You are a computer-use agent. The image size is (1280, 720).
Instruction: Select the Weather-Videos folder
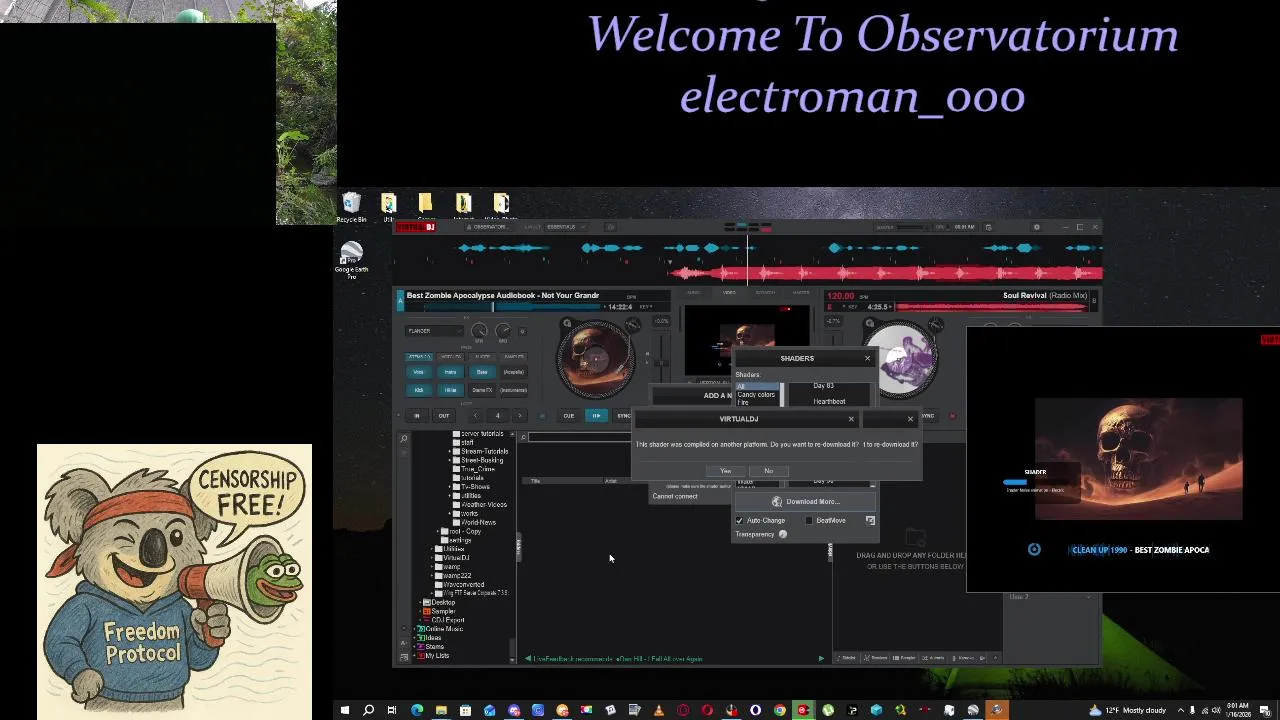coord(483,504)
